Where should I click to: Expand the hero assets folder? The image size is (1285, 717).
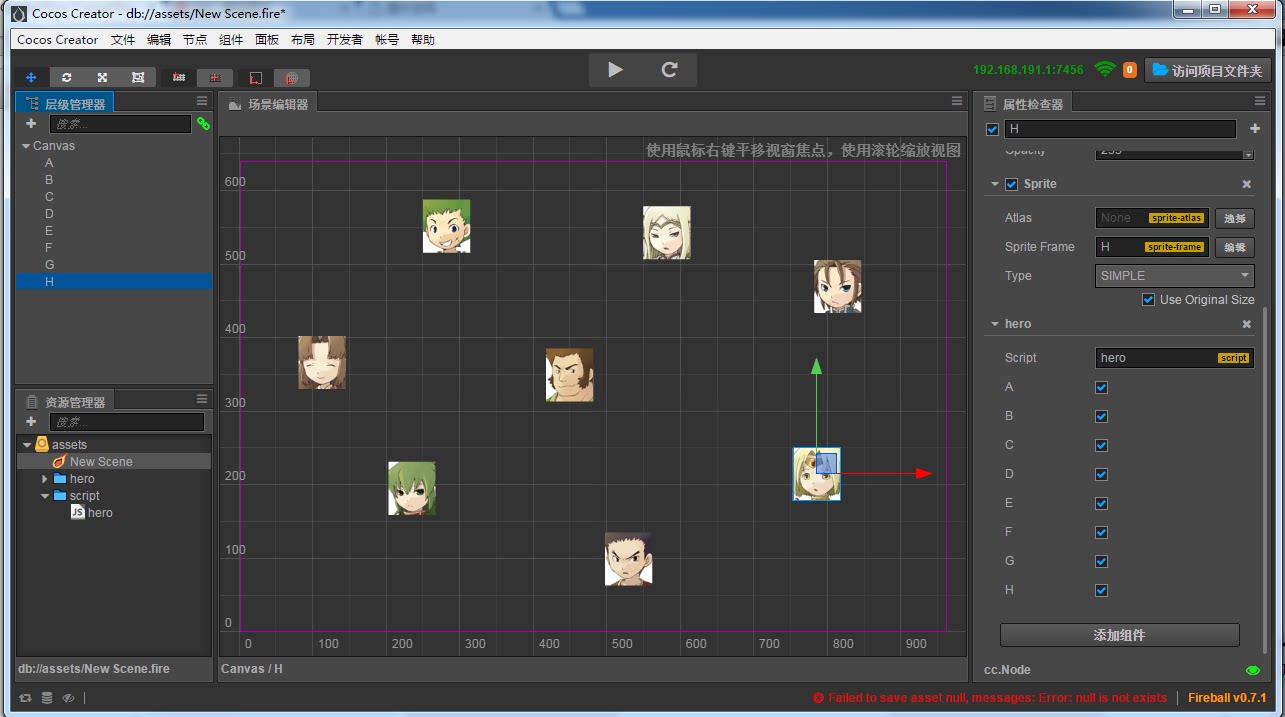pyautogui.click(x=44, y=479)
